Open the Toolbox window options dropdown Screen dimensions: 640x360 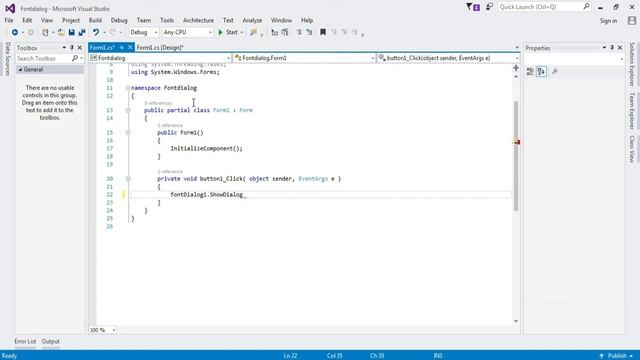click(x=64, y=48)
